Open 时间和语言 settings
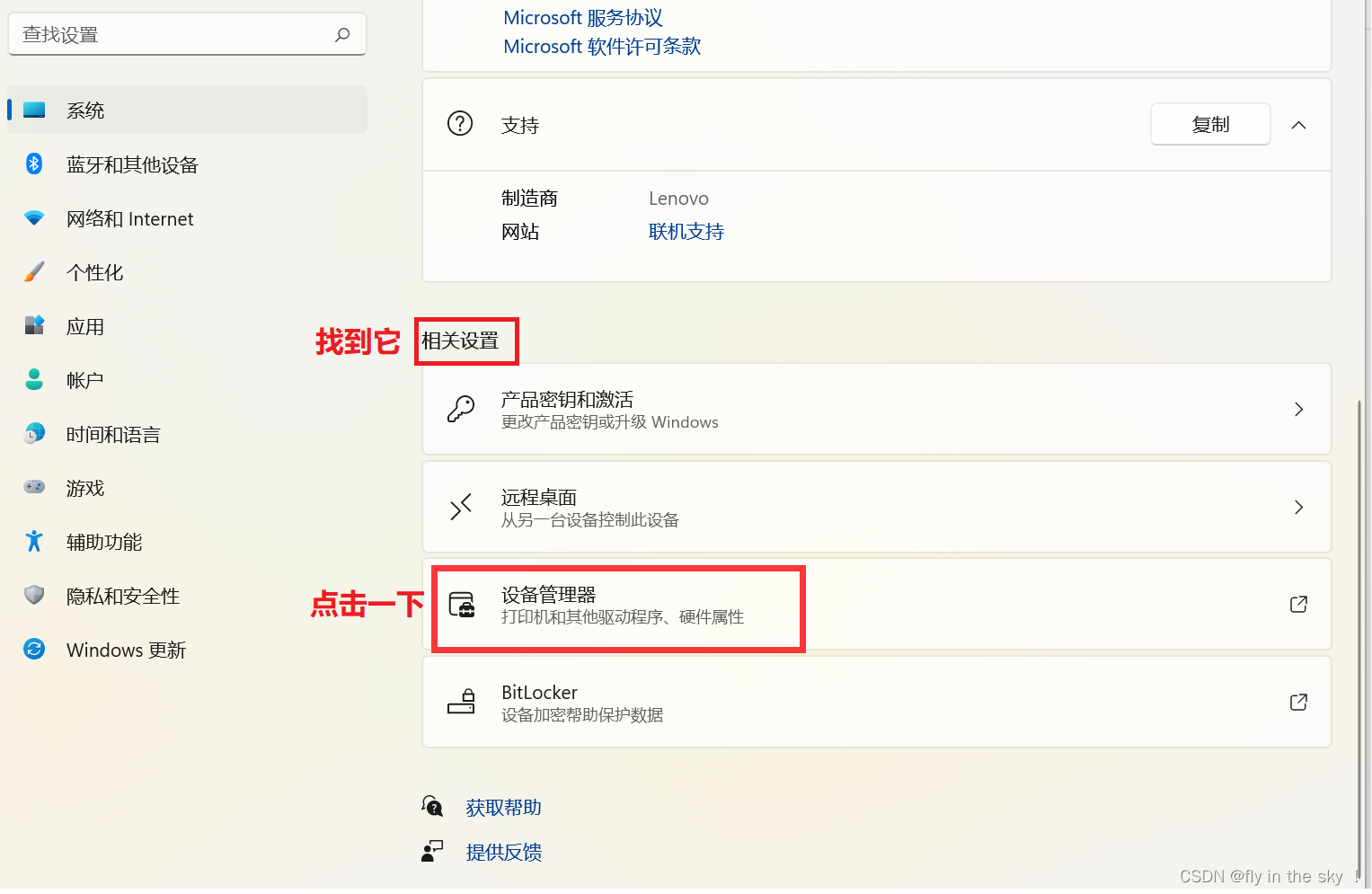Screen dimensions: 1372x894 (x=187, y=434)
